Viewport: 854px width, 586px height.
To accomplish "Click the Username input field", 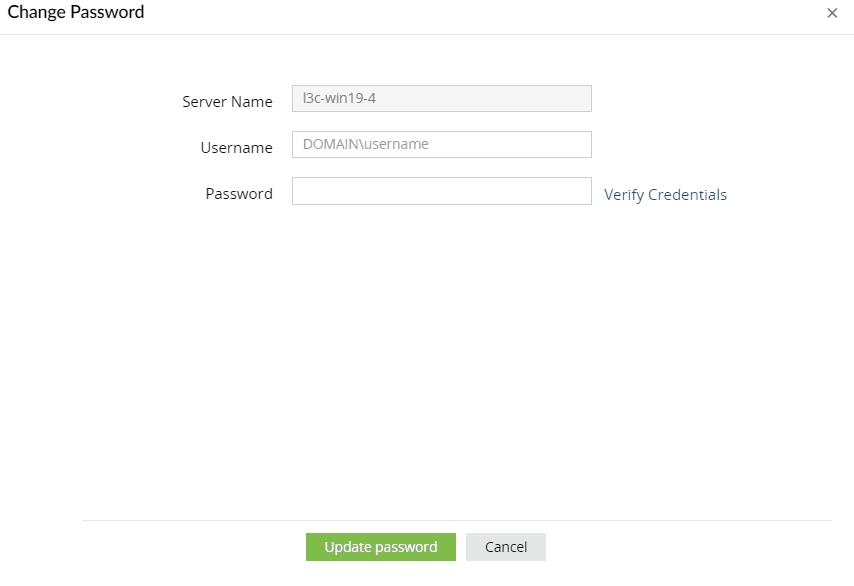I will click(441, 144).
